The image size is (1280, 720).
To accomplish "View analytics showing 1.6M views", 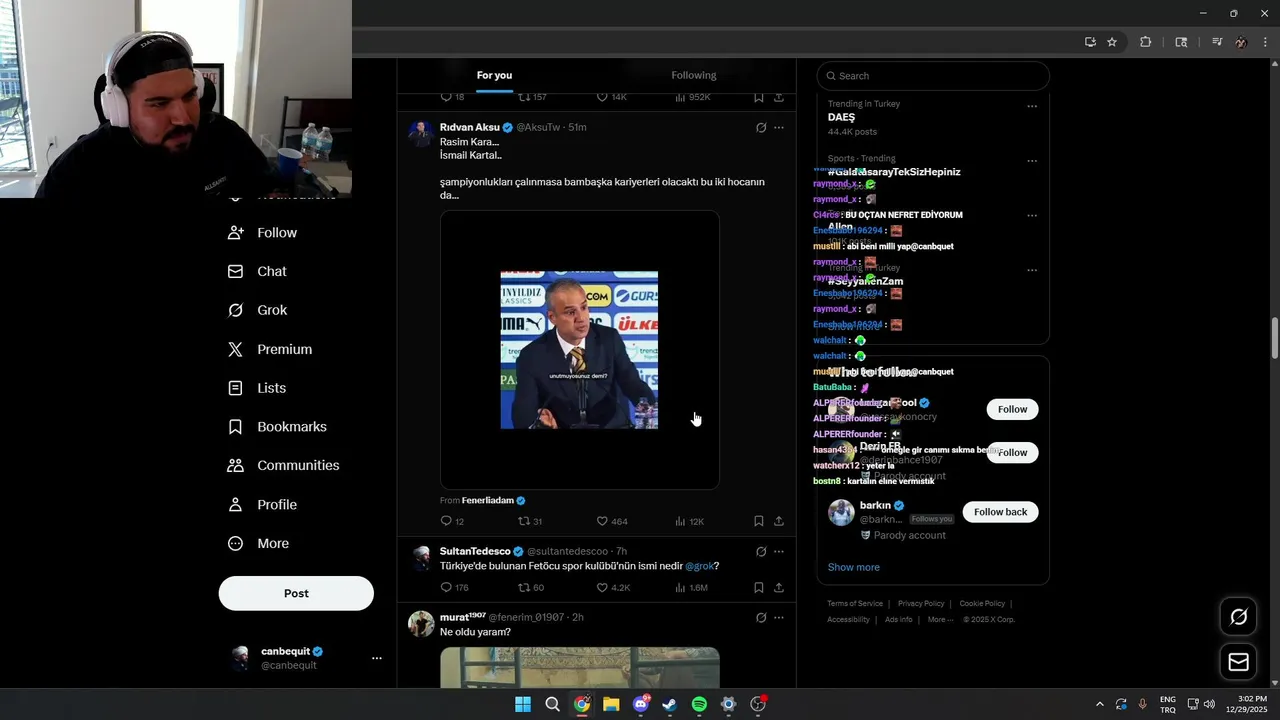I will [692, 588].
